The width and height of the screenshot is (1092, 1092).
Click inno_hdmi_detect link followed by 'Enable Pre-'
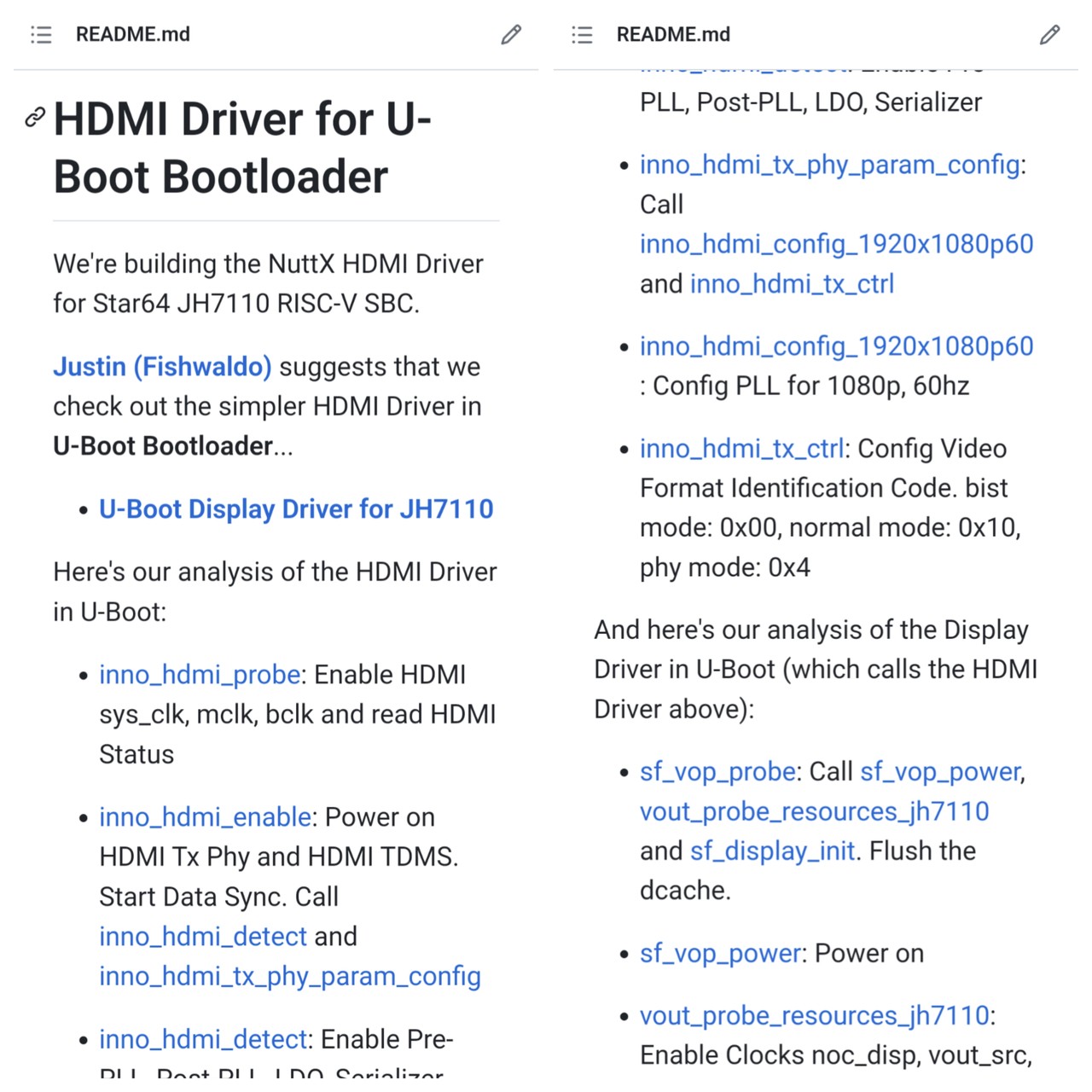click(x=202, y=1039)
